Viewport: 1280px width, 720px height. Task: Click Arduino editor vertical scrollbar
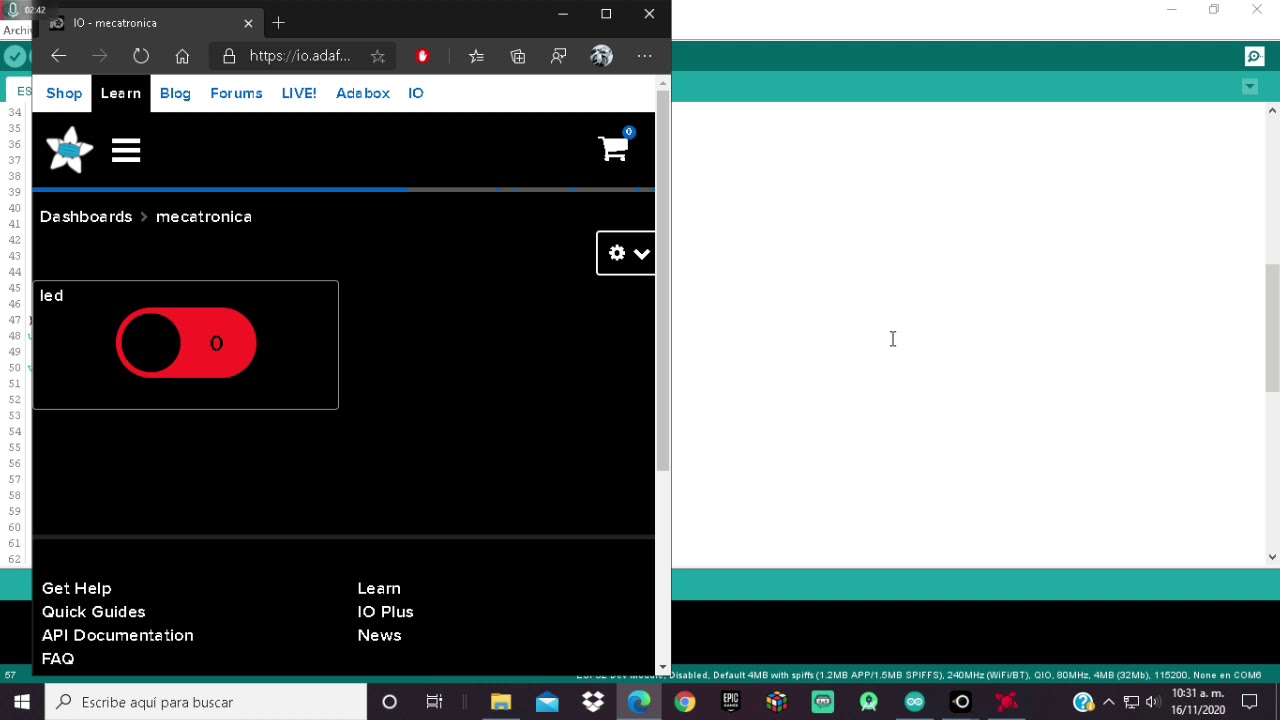click(1272, 328)
